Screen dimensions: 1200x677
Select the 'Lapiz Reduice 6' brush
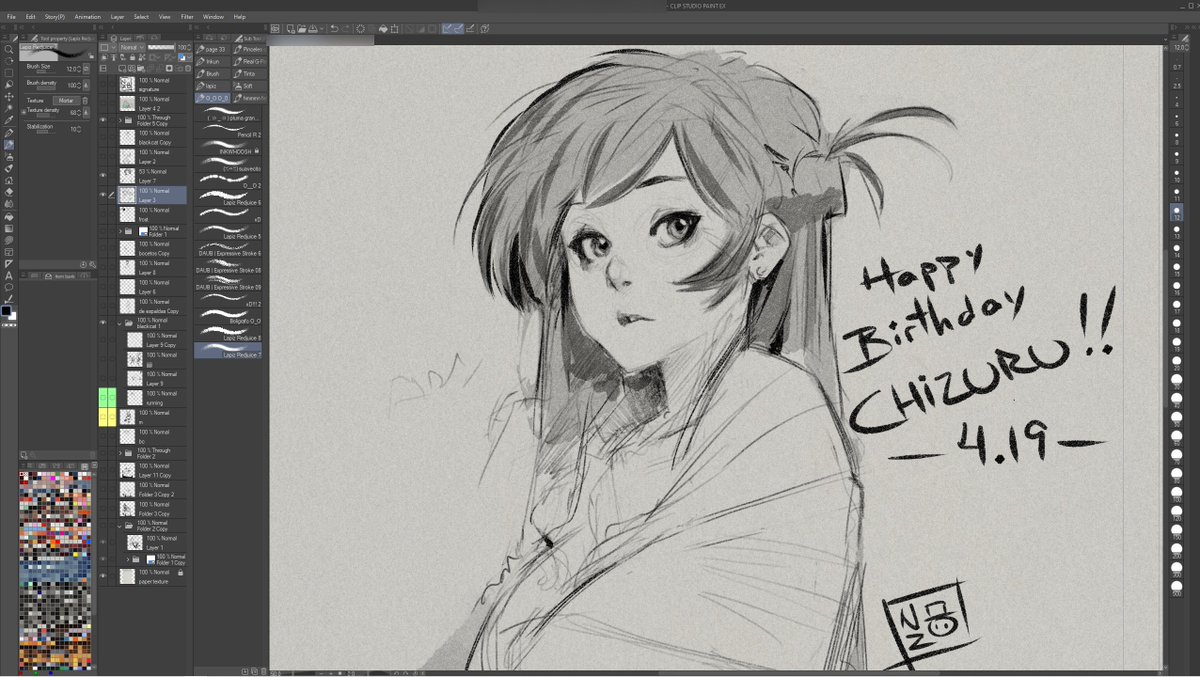click(228, 197)
